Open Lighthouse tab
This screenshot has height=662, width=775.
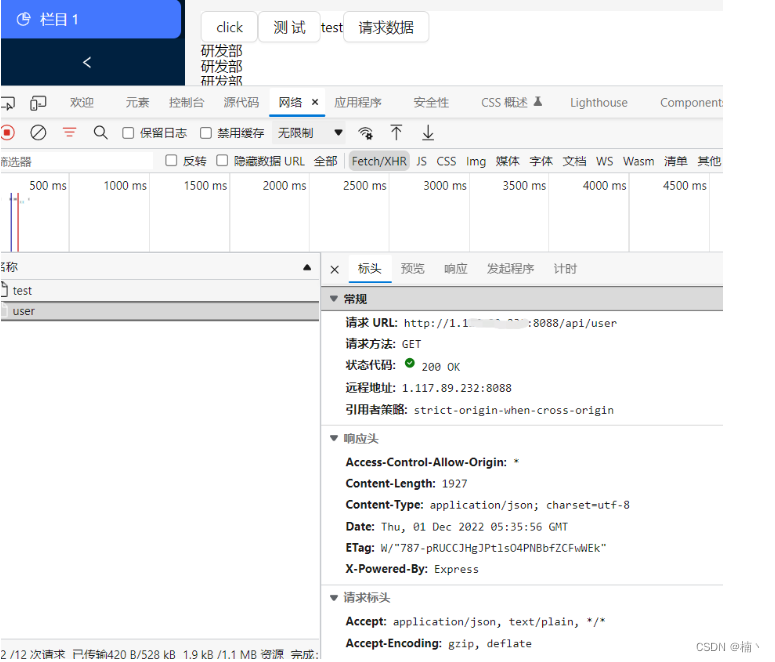[x=599, y=103]
